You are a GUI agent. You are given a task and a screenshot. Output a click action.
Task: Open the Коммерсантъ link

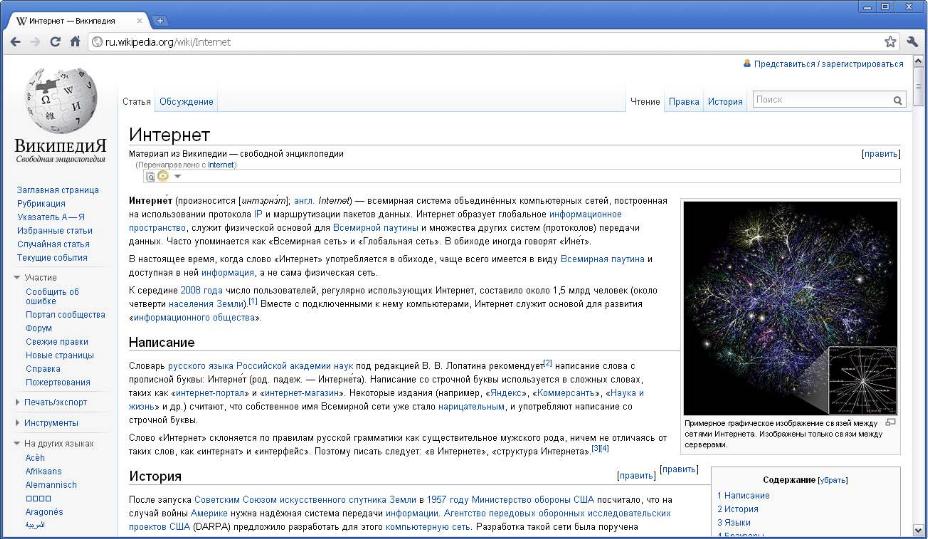pos(565,393)
